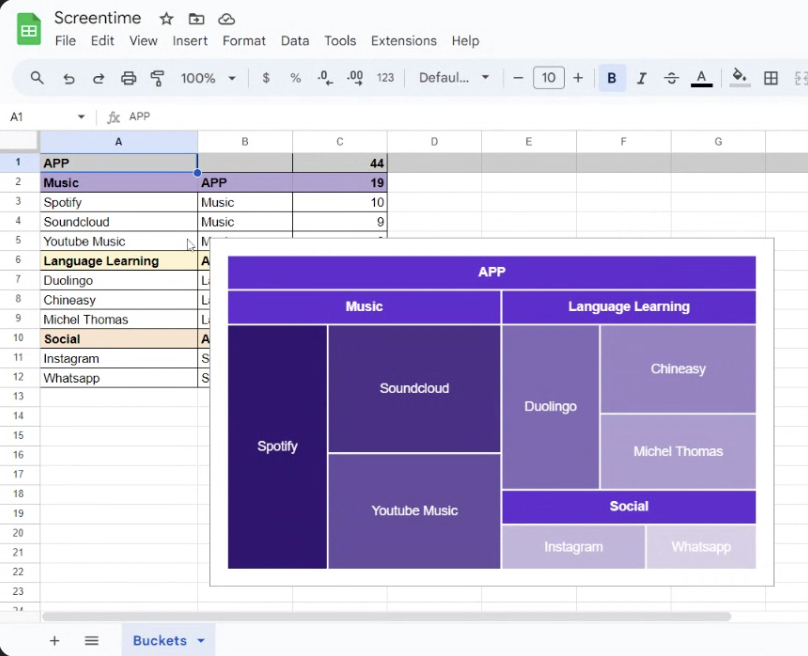The width and height of the screenshot is (808, 656).
Task: Open the 123 more formats menu
Action: point(385,78)
